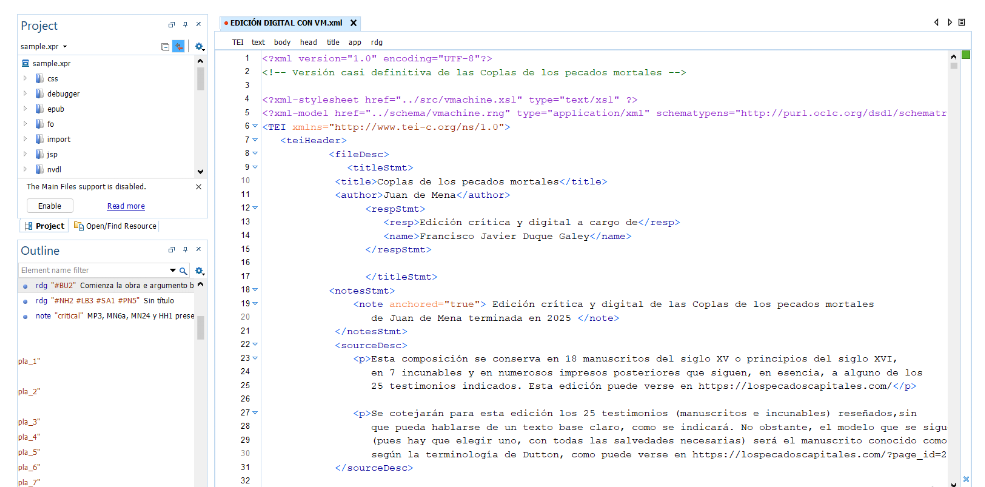Collapse the notesStmt fold on line 18

click(255, 290)
